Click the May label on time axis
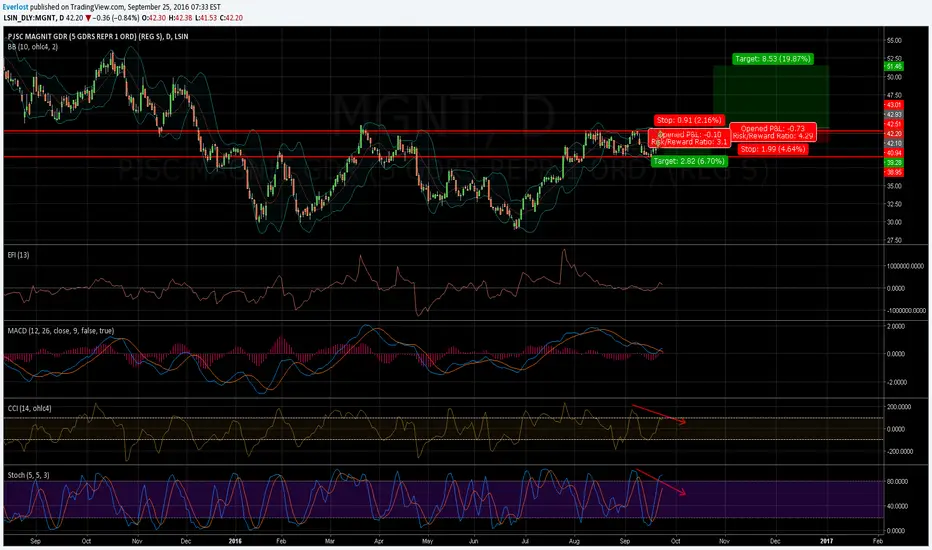 click(427, 541)
